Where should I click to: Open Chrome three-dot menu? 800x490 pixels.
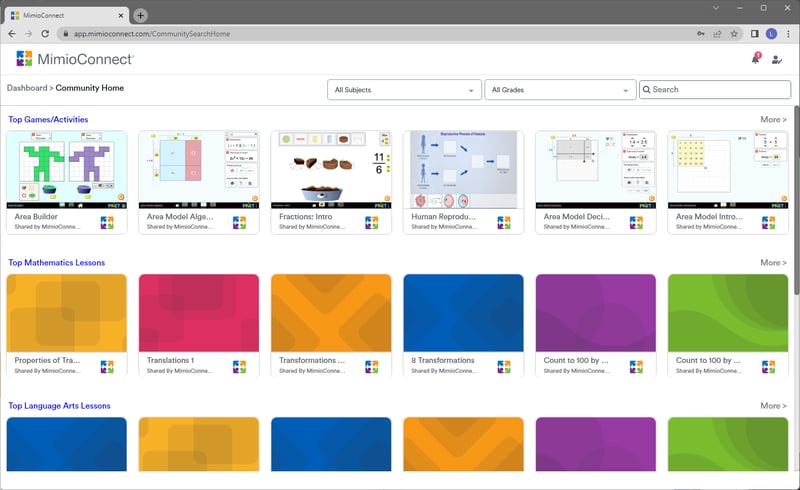(788, 34)
